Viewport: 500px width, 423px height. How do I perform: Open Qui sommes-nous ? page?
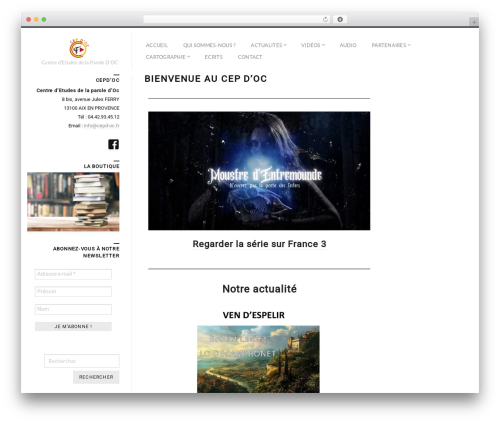click(x=209, y=45)
